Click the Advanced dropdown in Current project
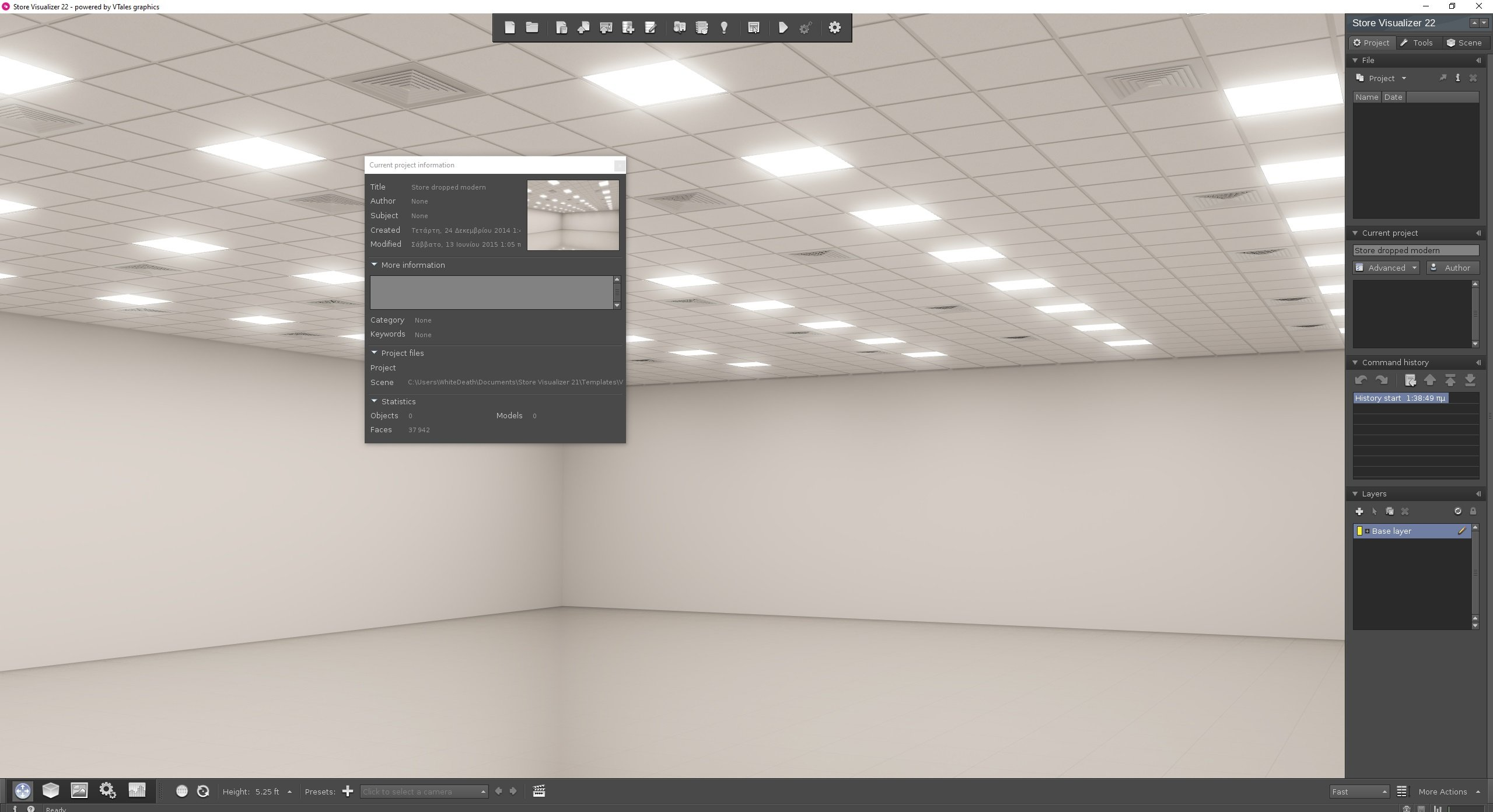 tap(1387, 267)
